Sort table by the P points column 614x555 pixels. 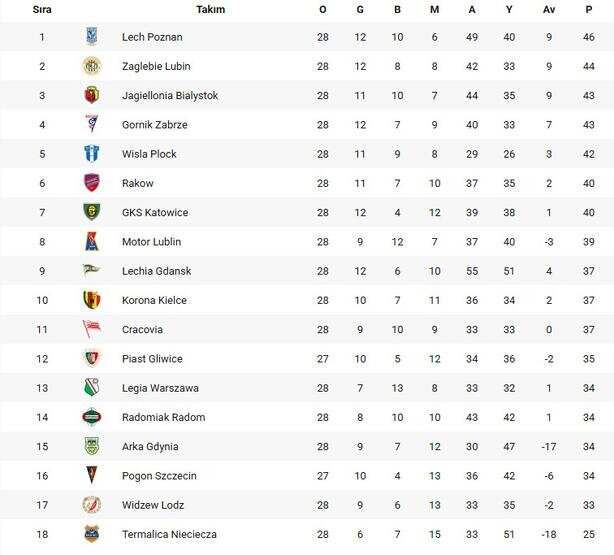[x=589, y=9]
